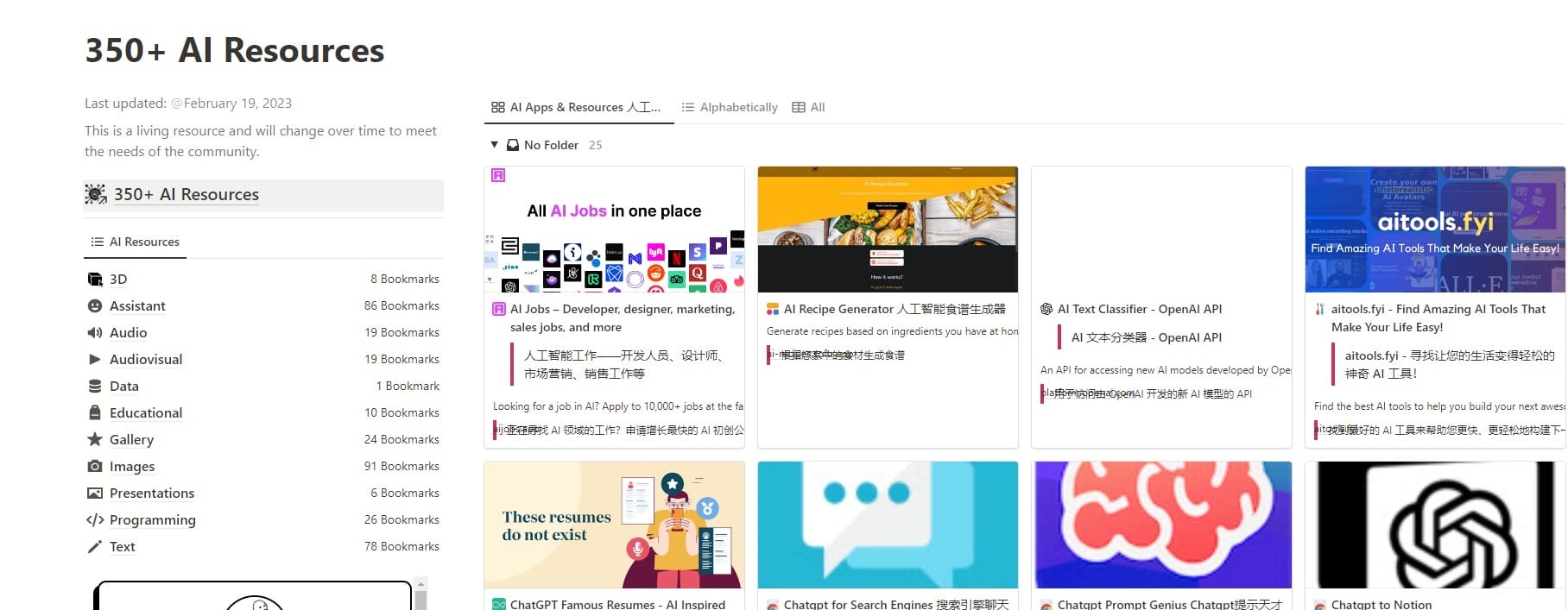This screenshot has height=610, width=1568.
Task: Switch to the Alphabetically view tab
Action: (x=730, y=107)
